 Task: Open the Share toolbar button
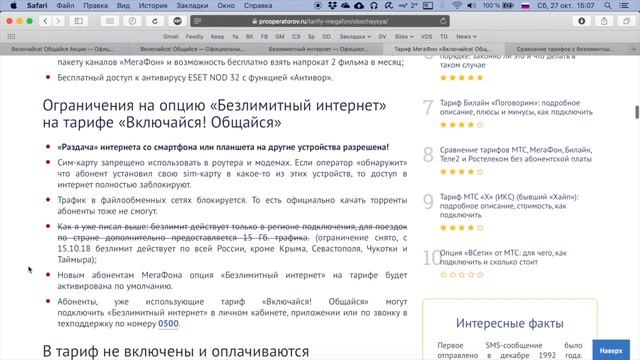point(604,21)
